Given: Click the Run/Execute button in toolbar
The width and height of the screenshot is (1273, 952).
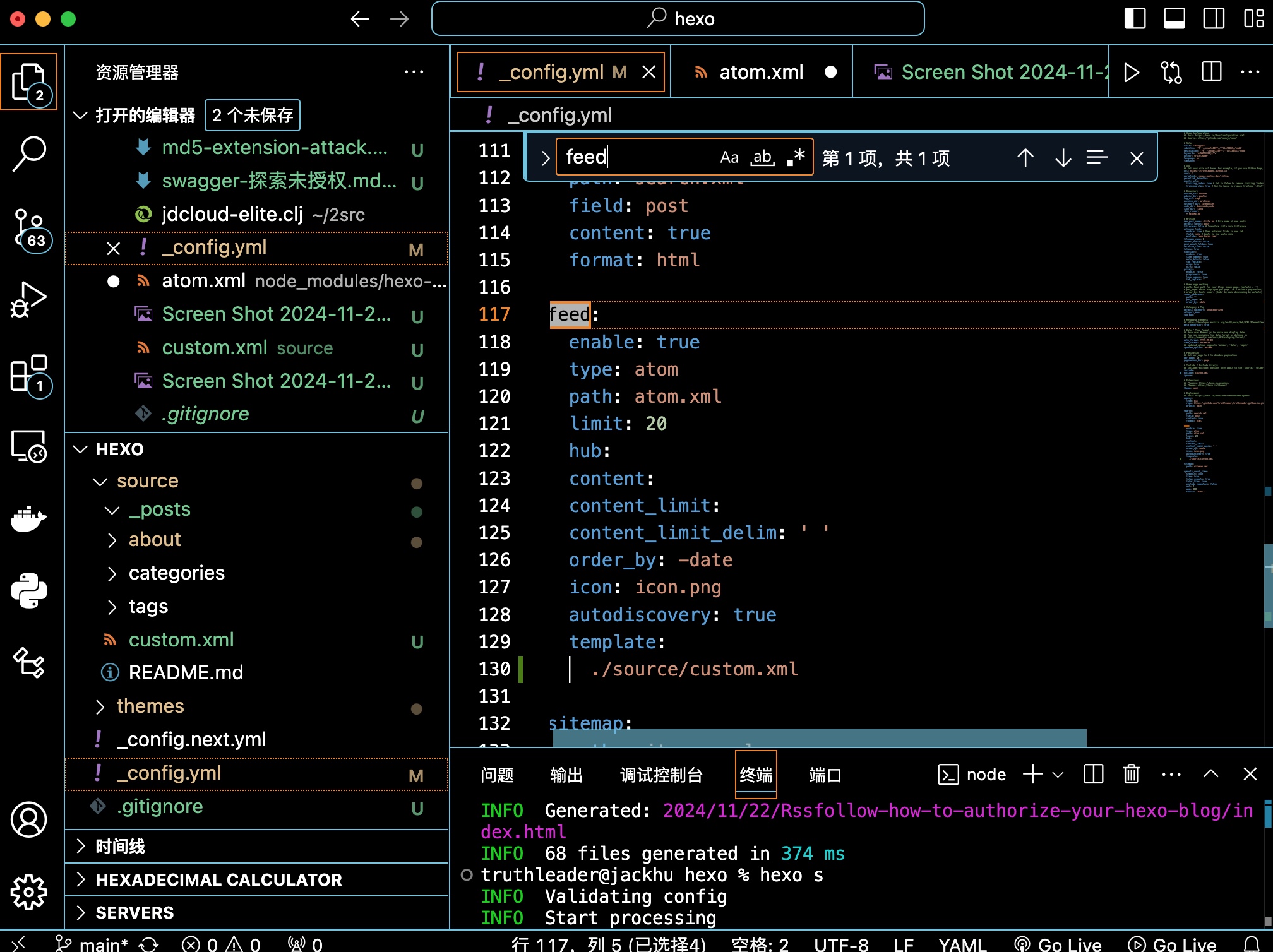Looking at the screenshot, I should click(1131, 72).
